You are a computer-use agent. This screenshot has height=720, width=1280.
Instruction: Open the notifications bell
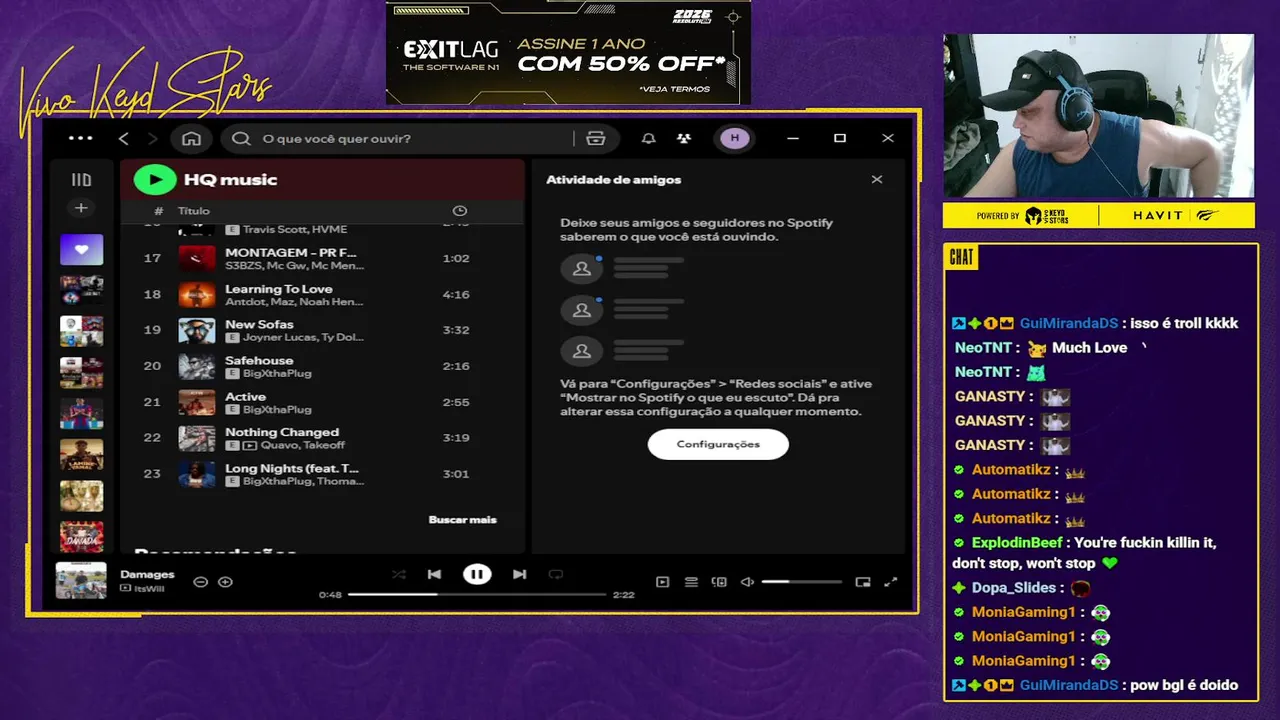[649, 138]
